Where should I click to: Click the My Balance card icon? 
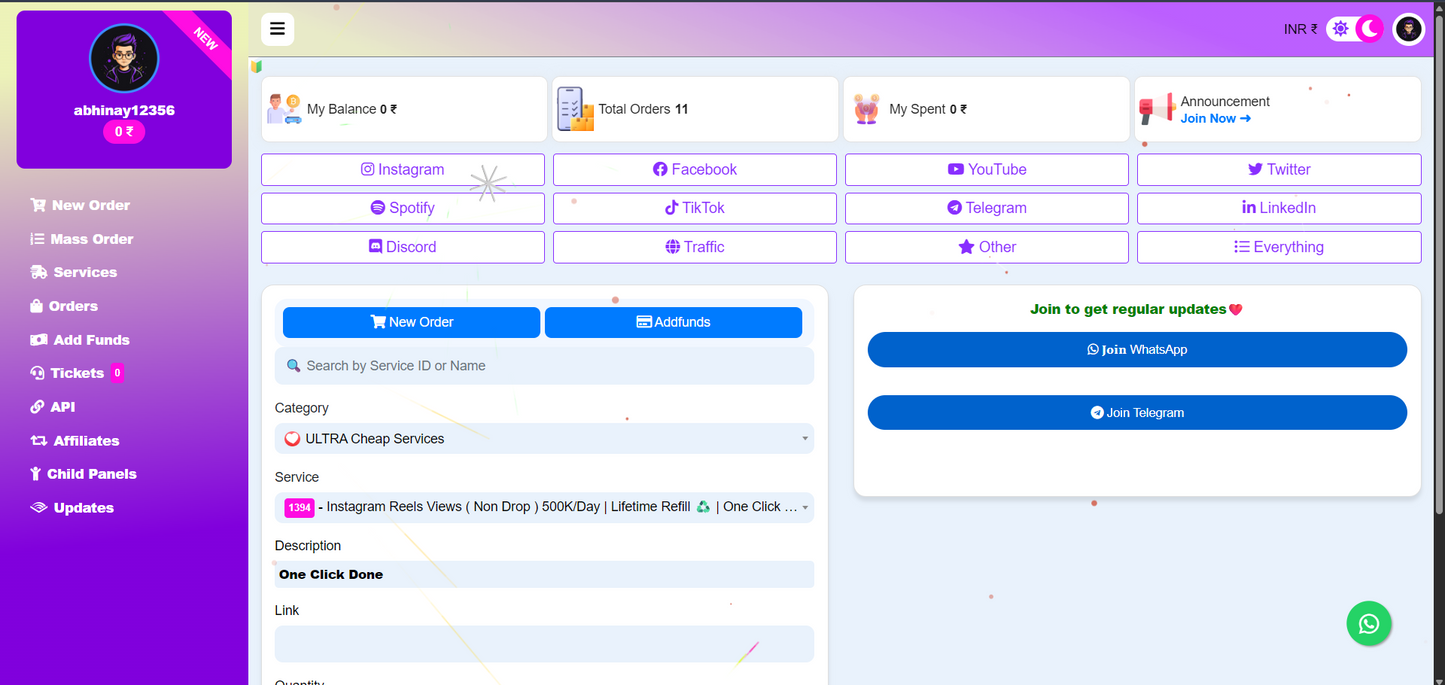284,109
